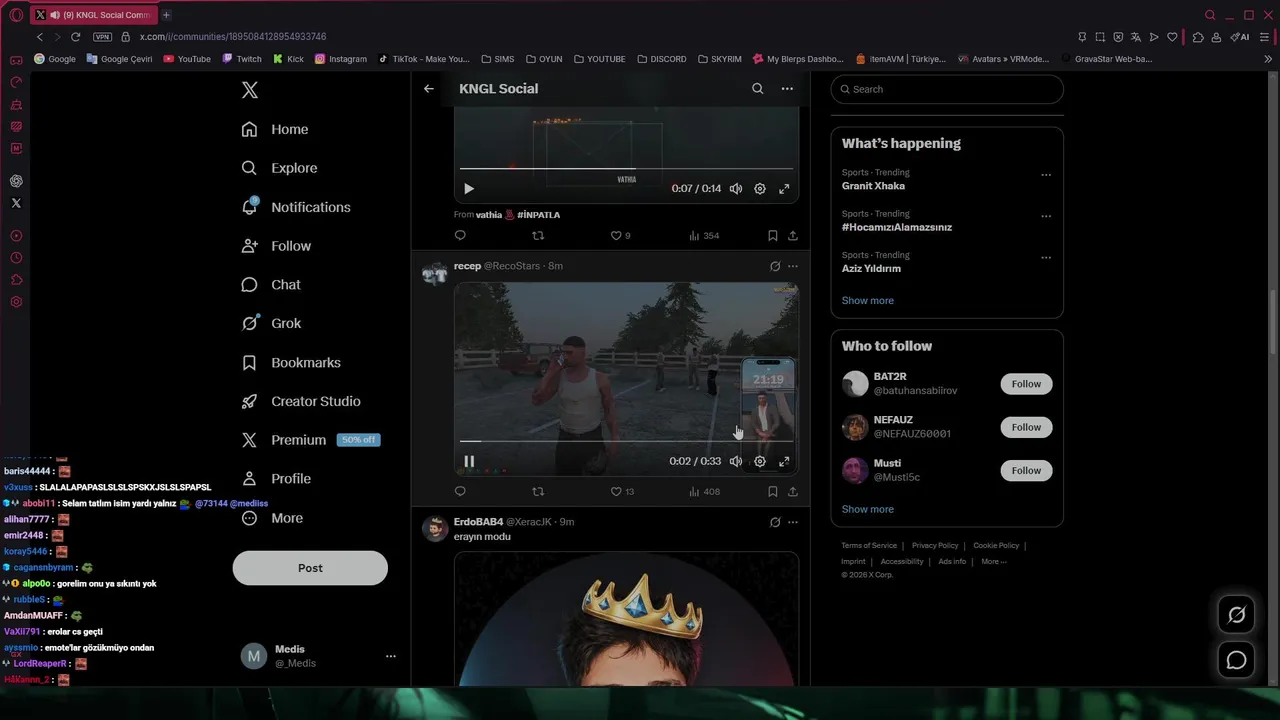Open Profile from the sidebar
This screenshot has height=720, width=1280.
click(276, 479)
